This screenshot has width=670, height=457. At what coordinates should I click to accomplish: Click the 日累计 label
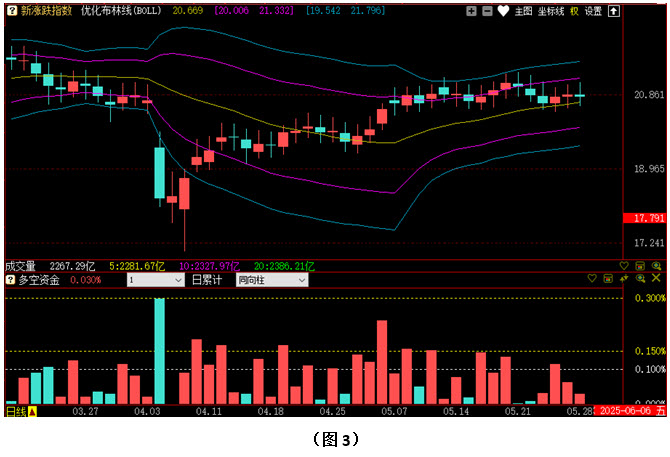point(207,280)
